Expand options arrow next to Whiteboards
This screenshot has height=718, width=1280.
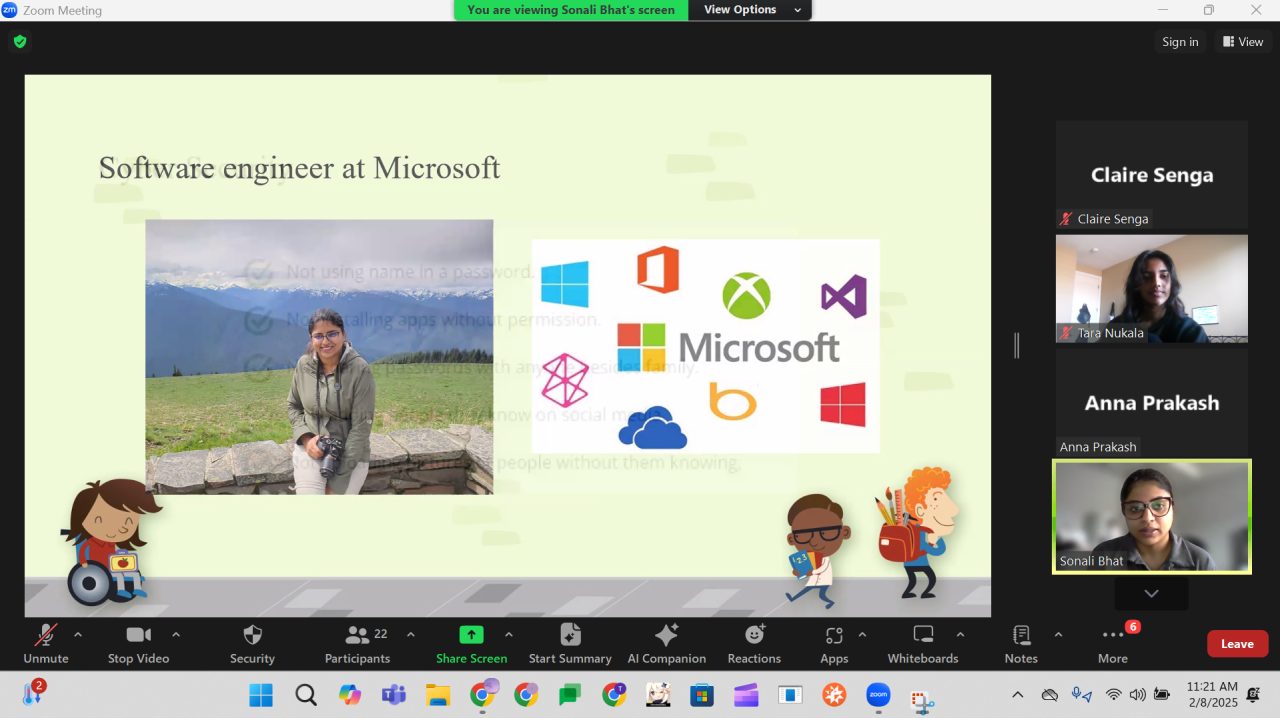[960, 635]
